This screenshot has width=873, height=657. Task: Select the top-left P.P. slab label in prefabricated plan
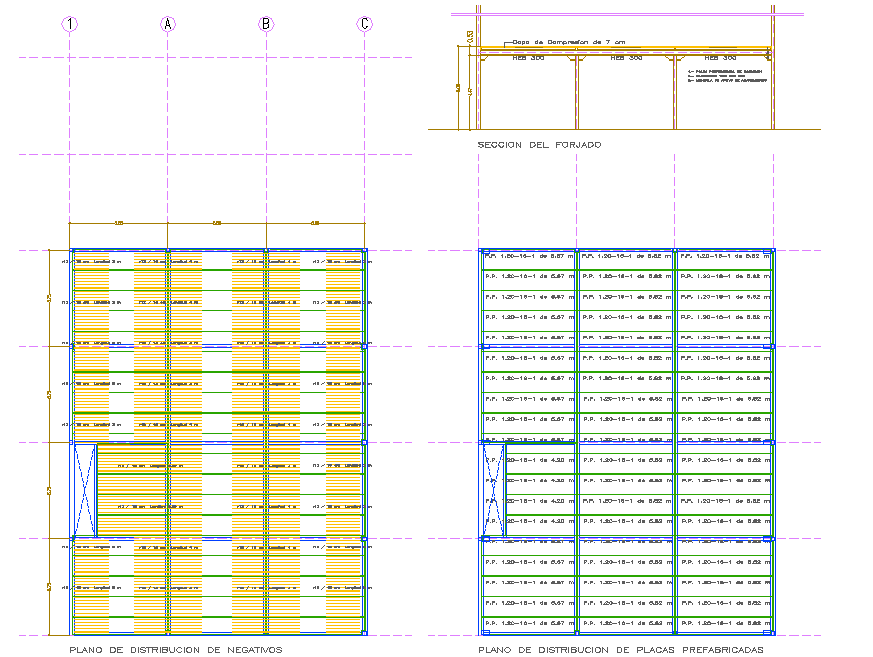pyautogui.click(x=528, y=256)
